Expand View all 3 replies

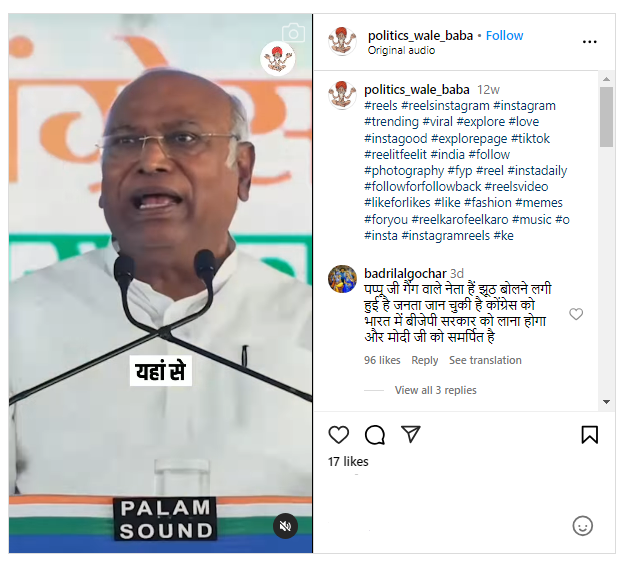[435, 390]
